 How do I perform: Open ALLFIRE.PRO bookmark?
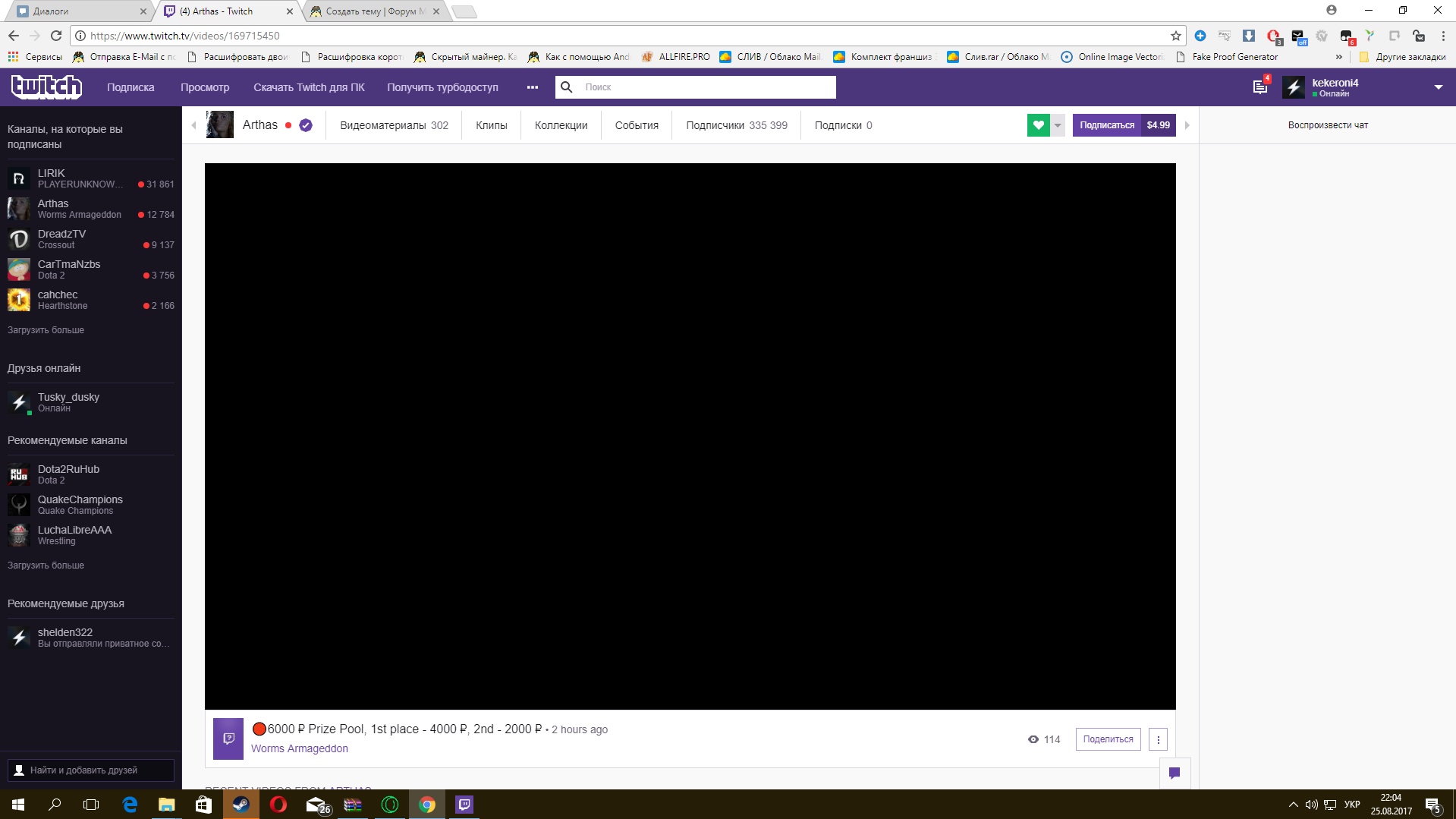(x=676, y=57)
